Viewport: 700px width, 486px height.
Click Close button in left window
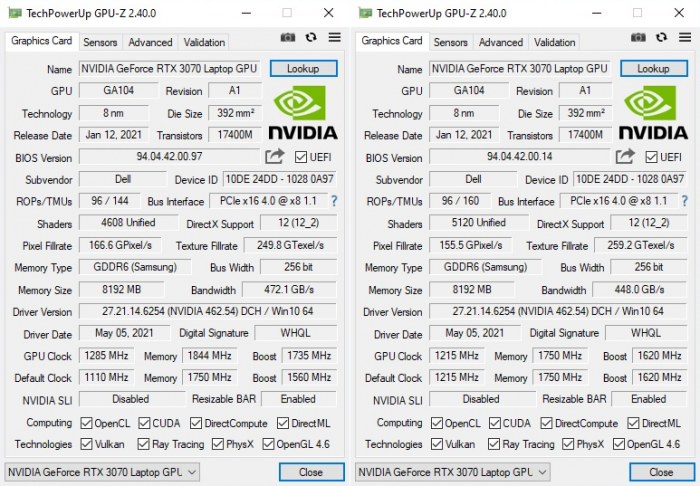tap(311, 472)
